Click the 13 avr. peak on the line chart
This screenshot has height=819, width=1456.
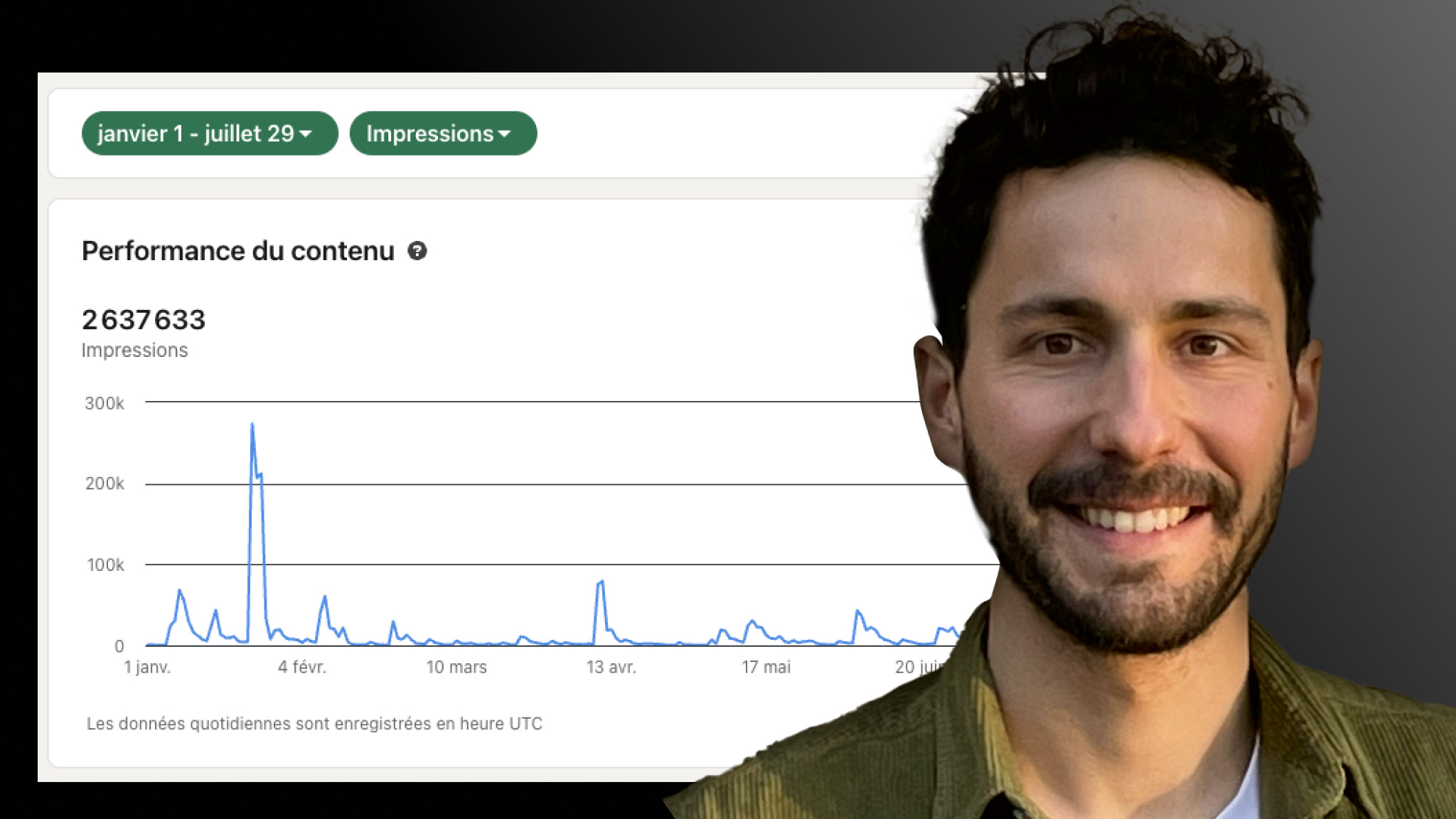coord(602,582)
